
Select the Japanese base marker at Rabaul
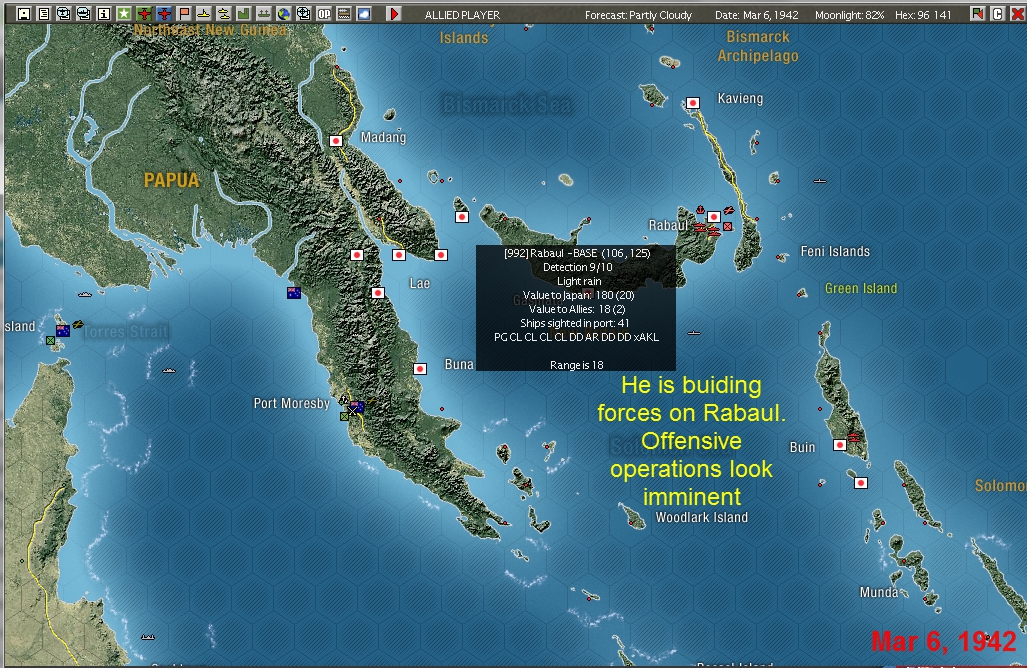714,216
